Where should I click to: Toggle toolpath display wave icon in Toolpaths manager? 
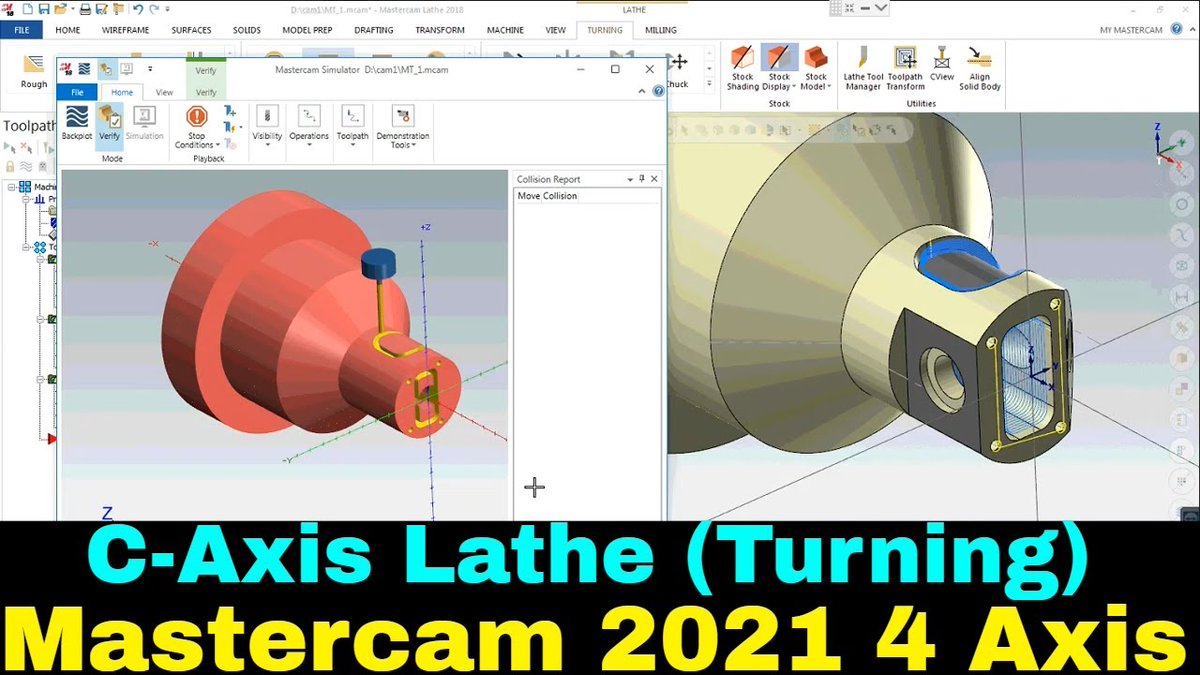pos(27,167)
